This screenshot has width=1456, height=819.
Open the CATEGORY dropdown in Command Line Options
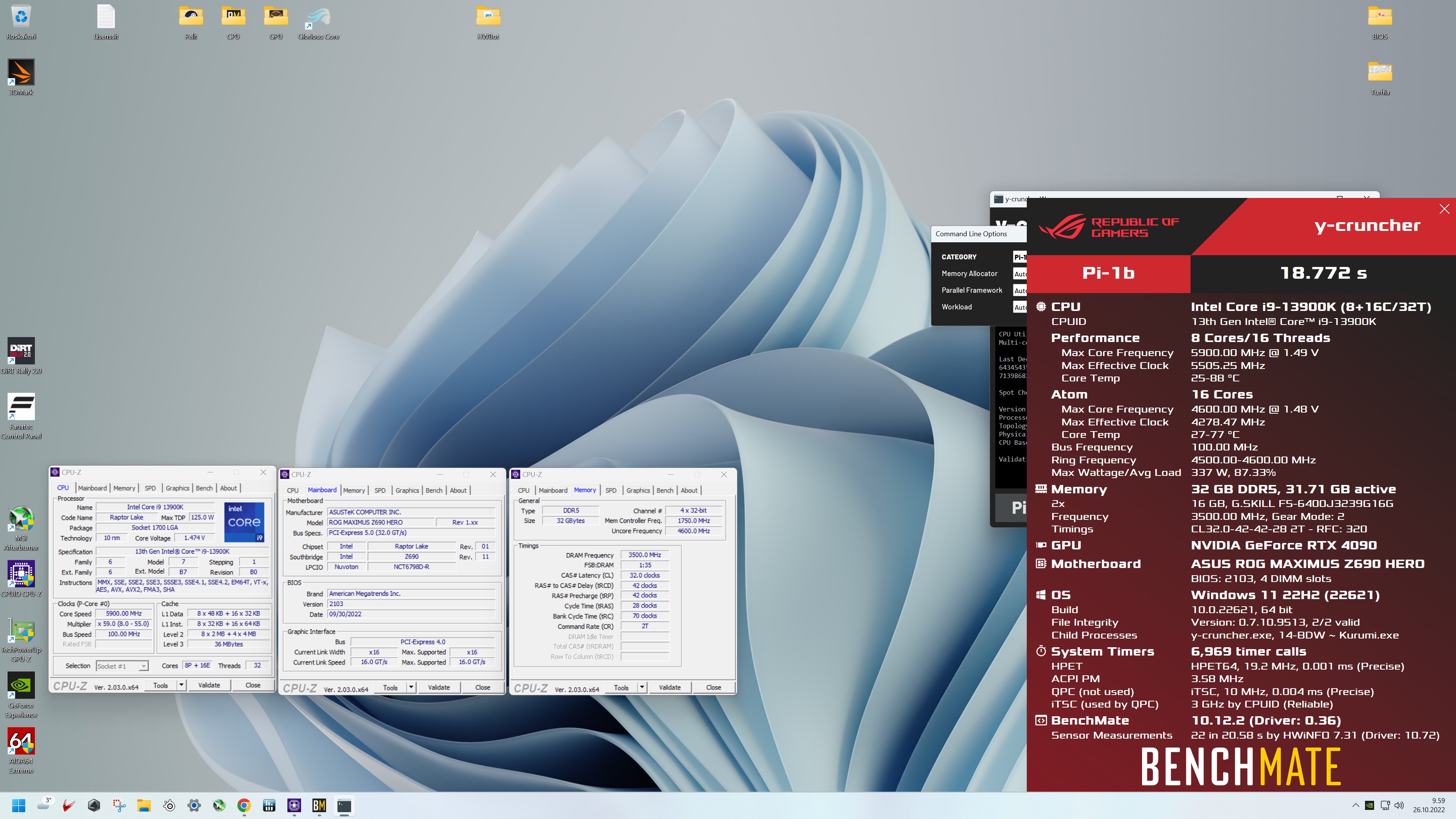1020,257
